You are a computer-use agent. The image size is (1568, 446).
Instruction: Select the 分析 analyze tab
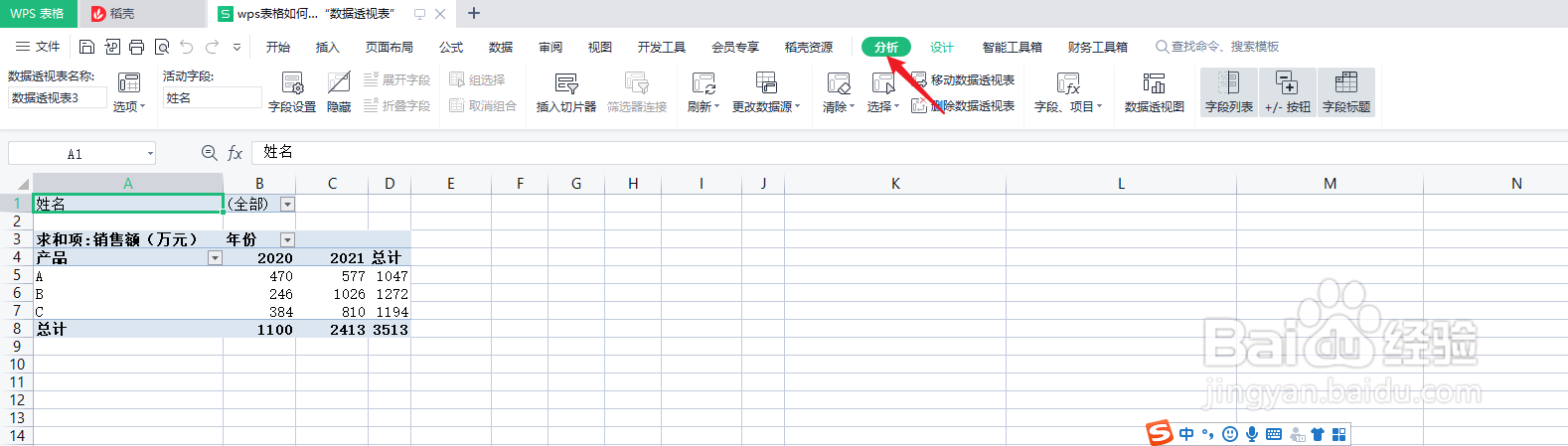[886, 47]
